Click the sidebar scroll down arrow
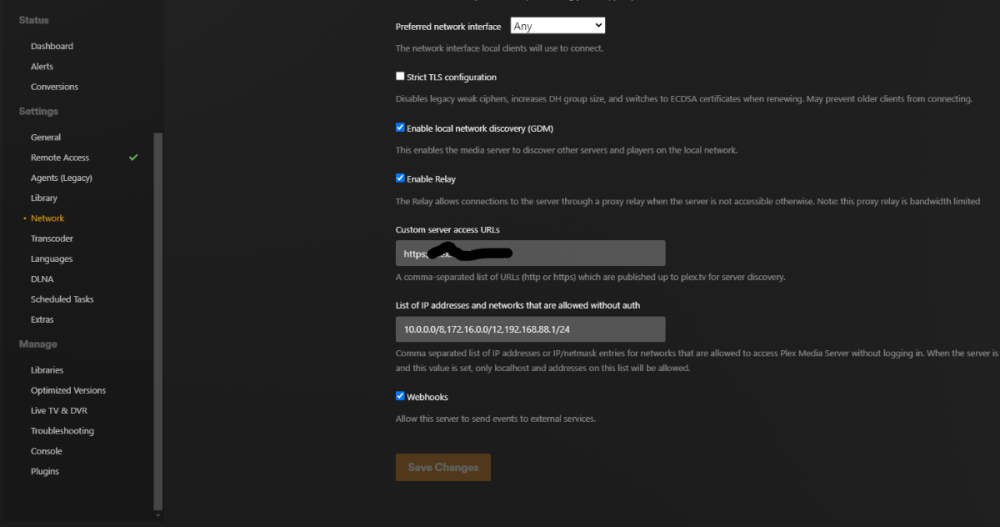The width and height of the screenshot is (1000, 527). 158,516
